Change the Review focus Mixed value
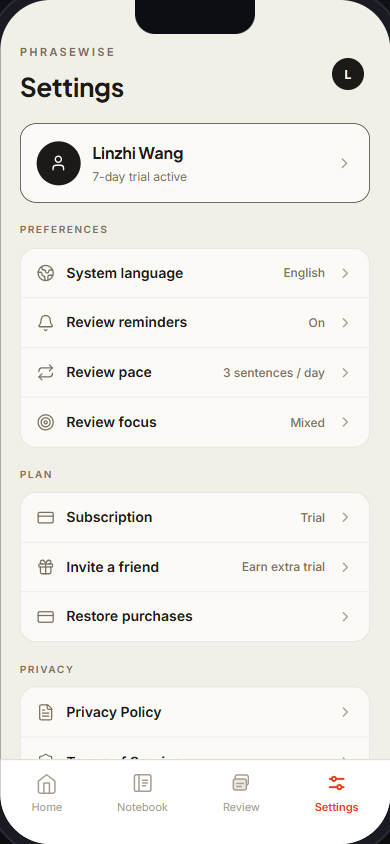This screenshot has height=844, width=390. (x=308, y=423)
